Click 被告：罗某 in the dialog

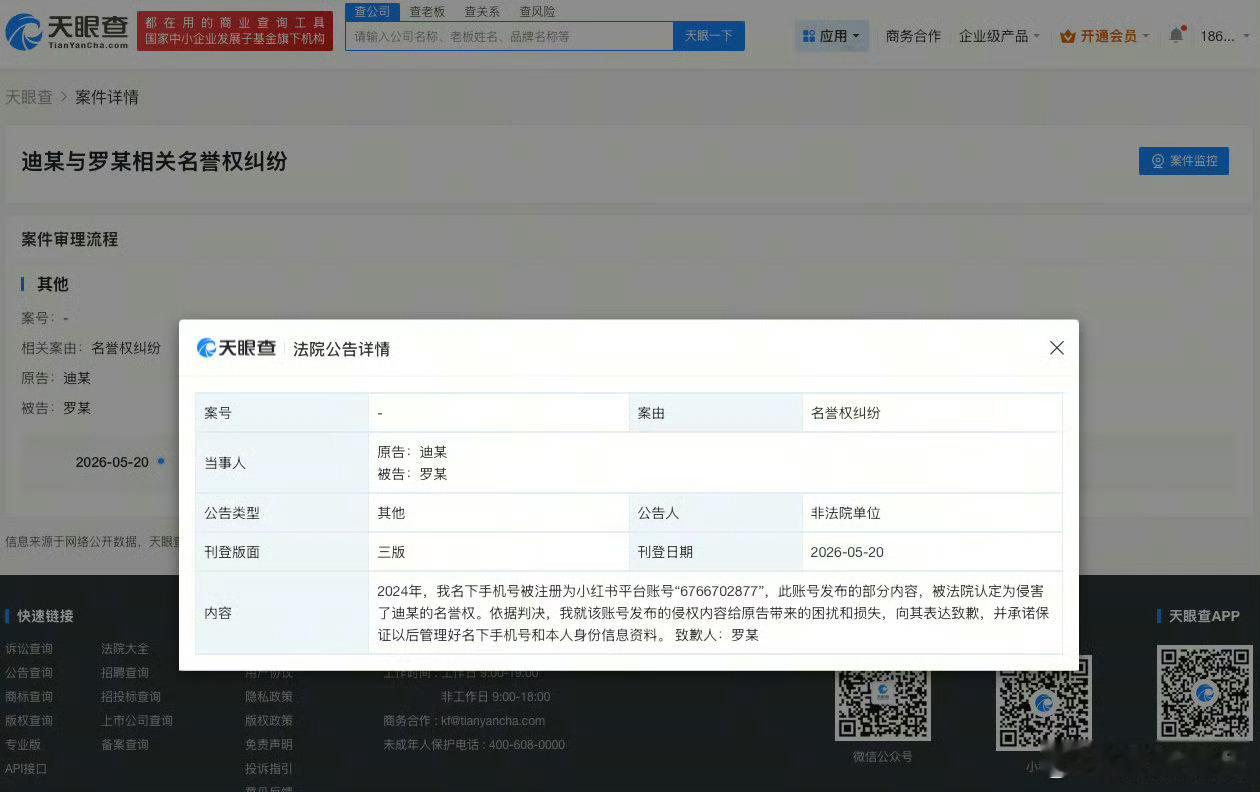point(412,474)
